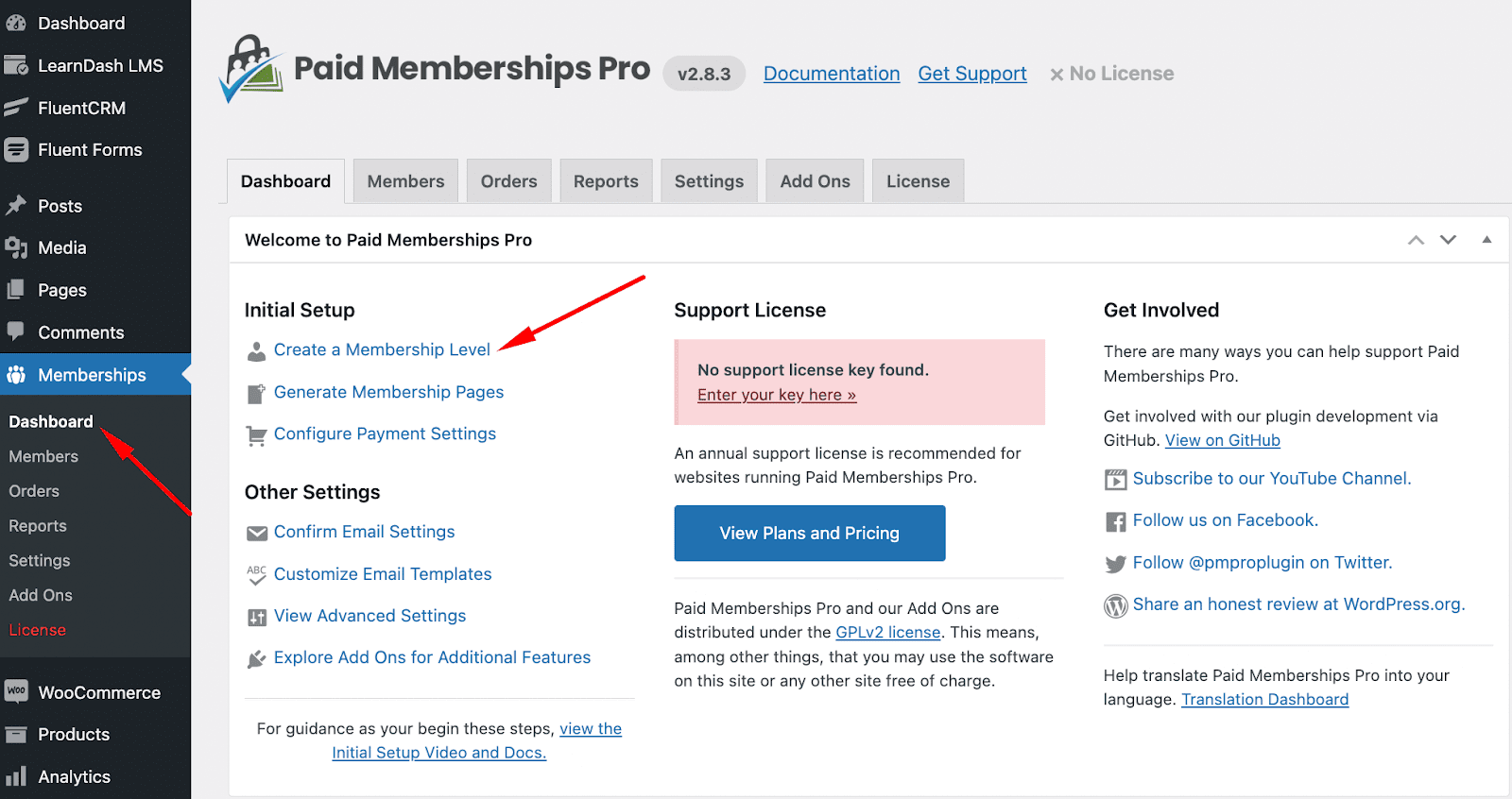Click Explore Add Ons for Additional Features

tap(432, 657)
